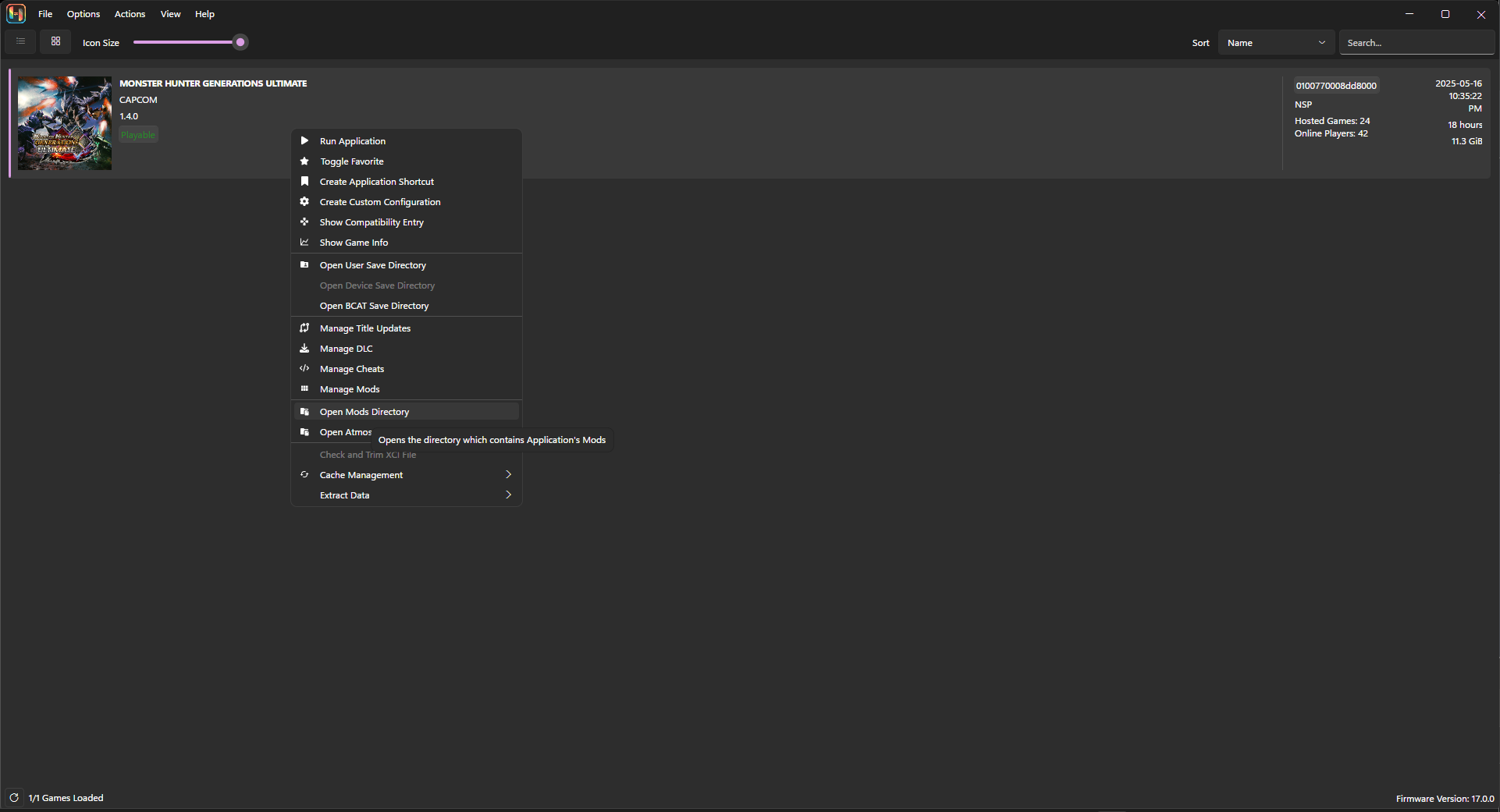Click the chart icon for Show Game Info
The image size is (1500, 812).
click(x=304, y=243)
